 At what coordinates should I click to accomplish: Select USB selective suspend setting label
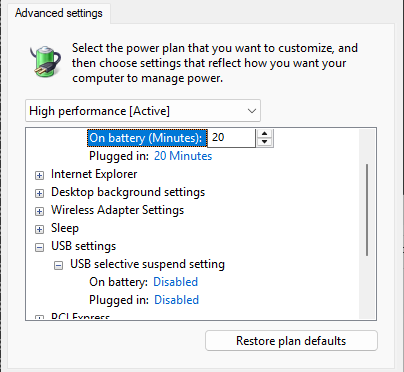(147, 264)
